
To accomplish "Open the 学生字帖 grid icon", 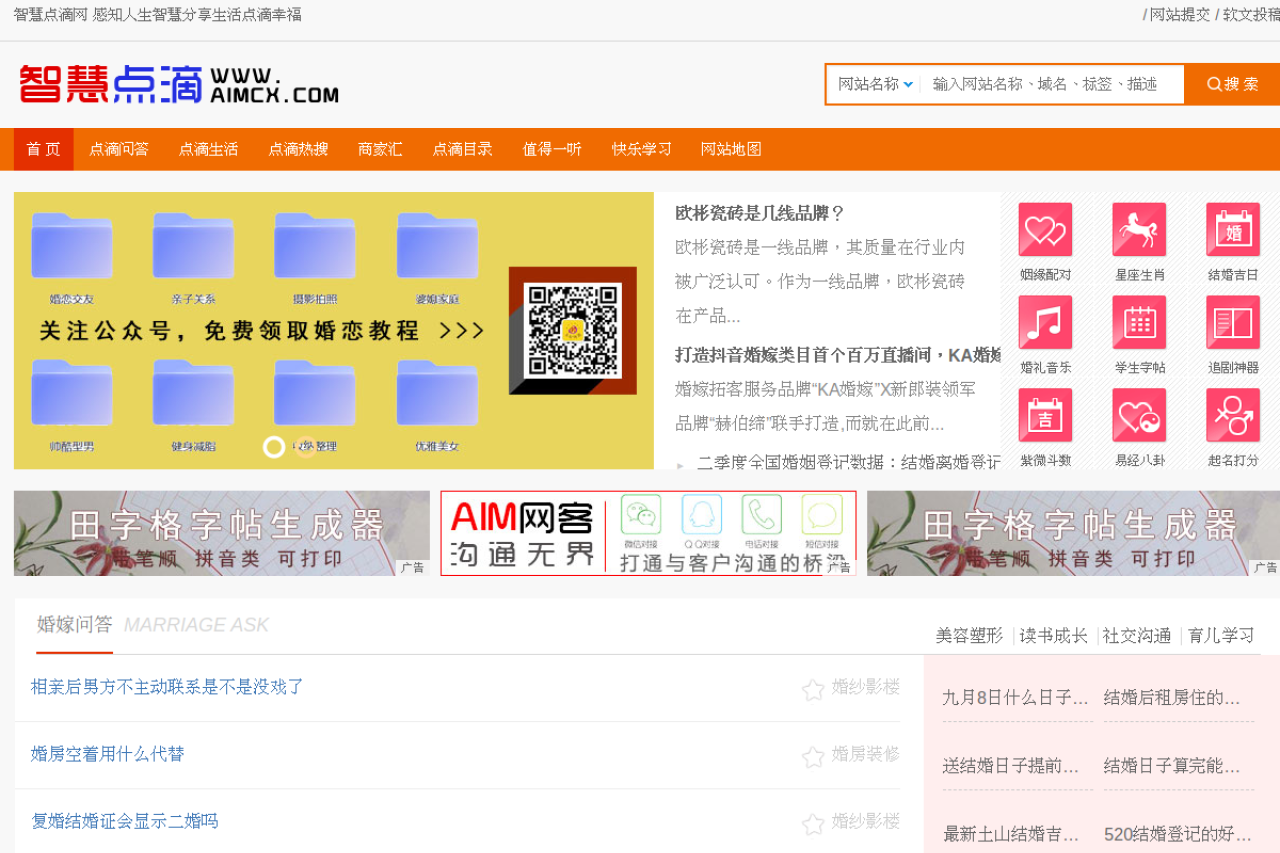I will (x=1139, y=322).
